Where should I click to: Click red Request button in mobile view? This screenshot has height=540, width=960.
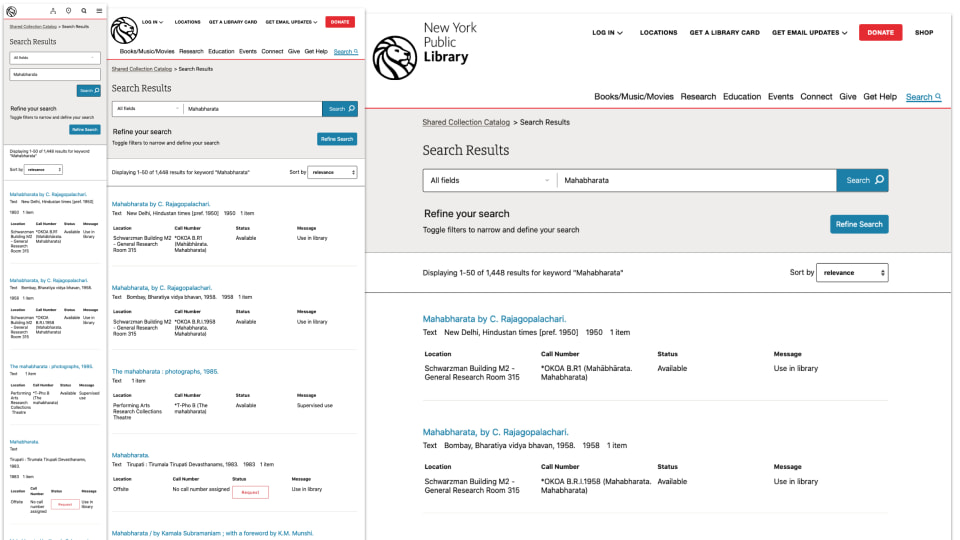point(65,504)
